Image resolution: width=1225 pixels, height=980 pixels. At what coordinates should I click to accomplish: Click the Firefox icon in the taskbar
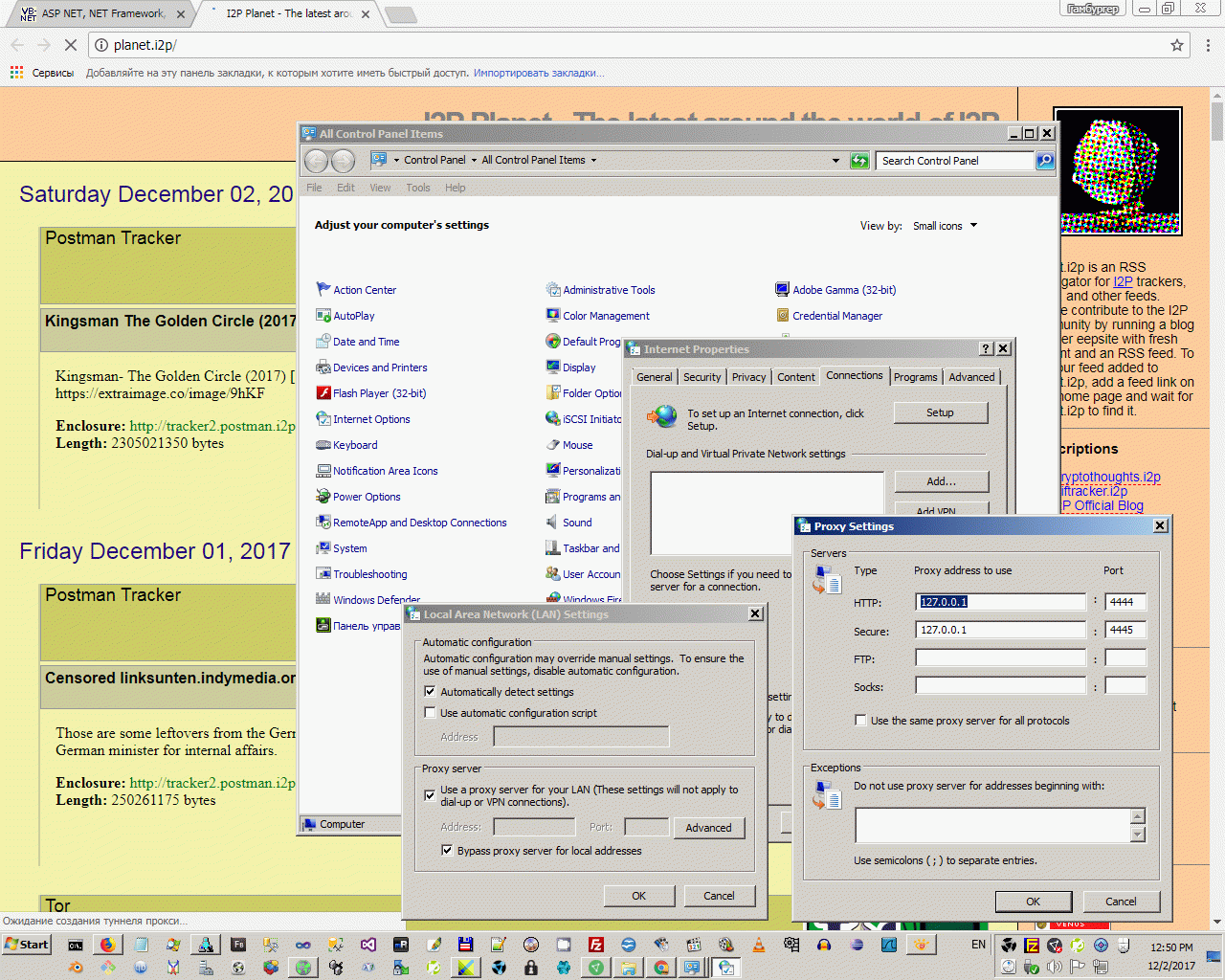pos(108,945)
